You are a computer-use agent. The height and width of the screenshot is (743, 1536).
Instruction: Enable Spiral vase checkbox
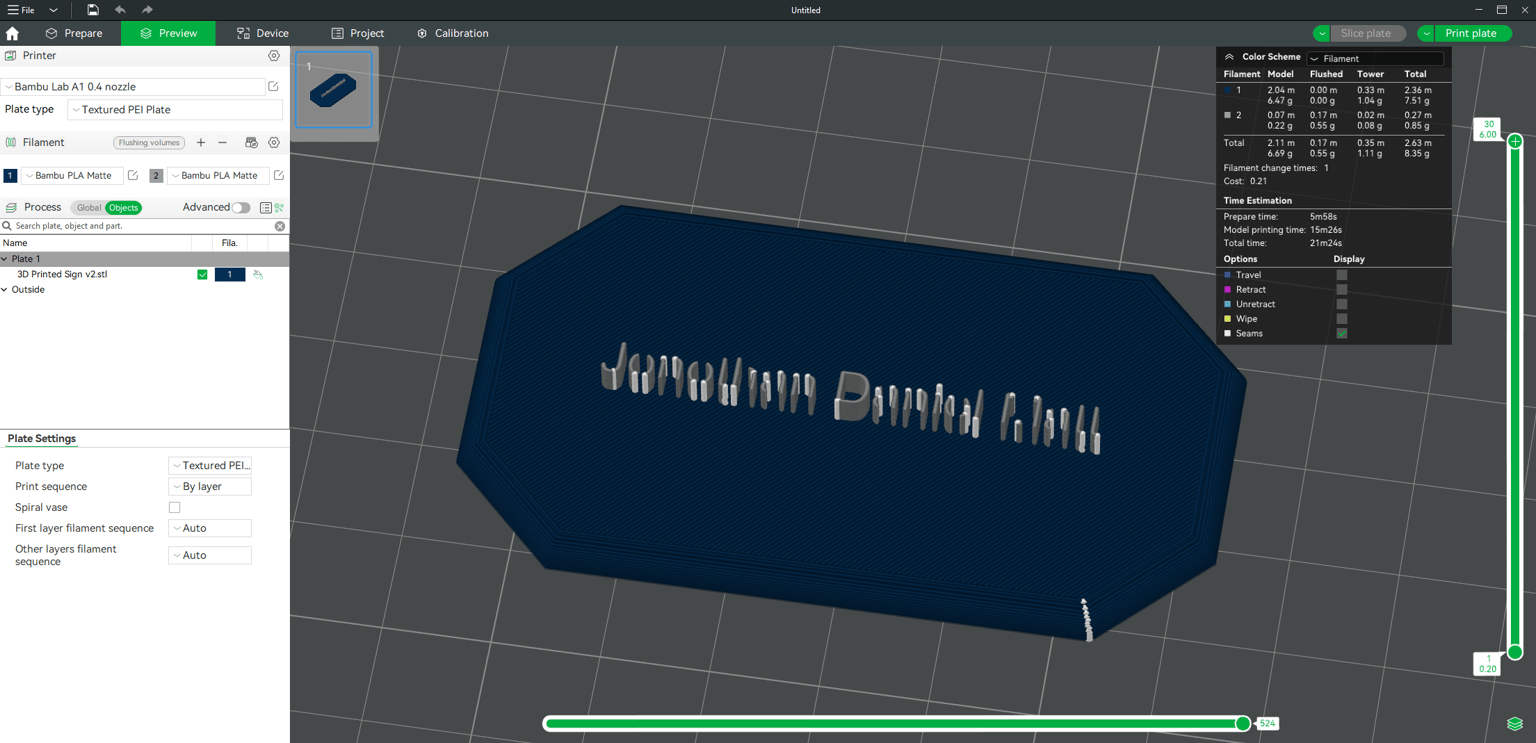pos(174,507)
